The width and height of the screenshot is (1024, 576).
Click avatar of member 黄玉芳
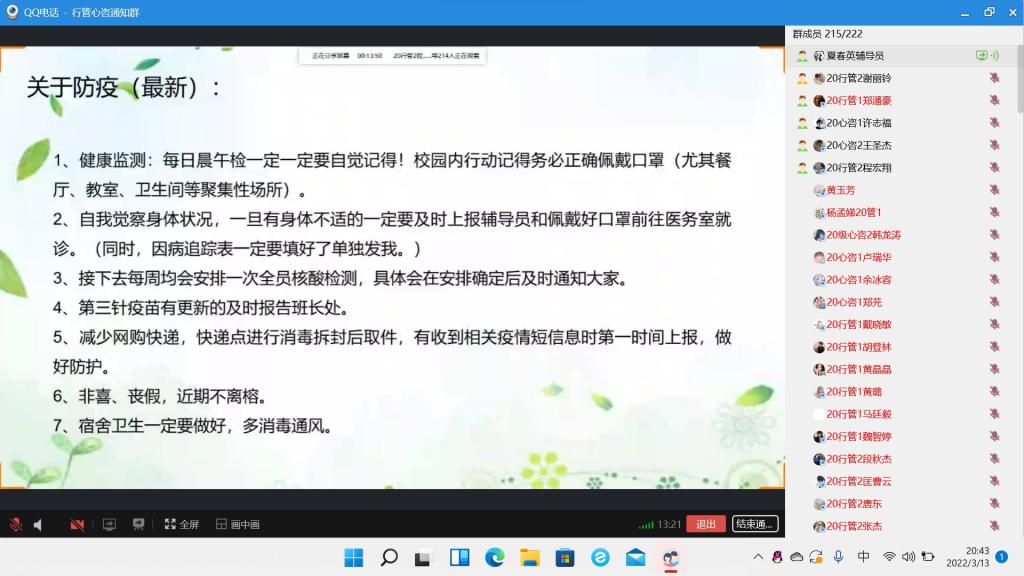(x=819, y=190)
